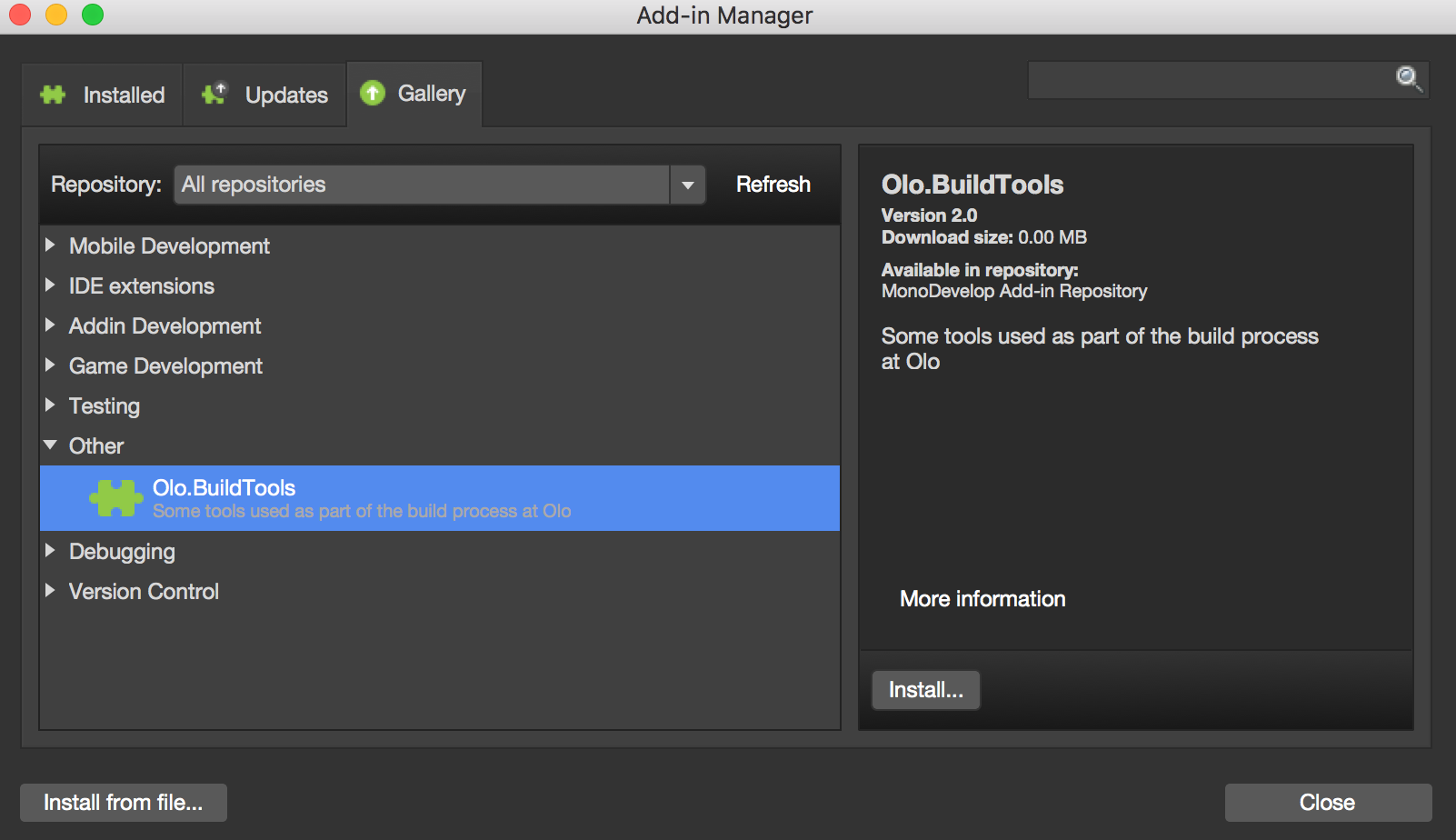
Task: Click 'MonoDevelop Add-in Repository' text
Action: (1014, 291)
